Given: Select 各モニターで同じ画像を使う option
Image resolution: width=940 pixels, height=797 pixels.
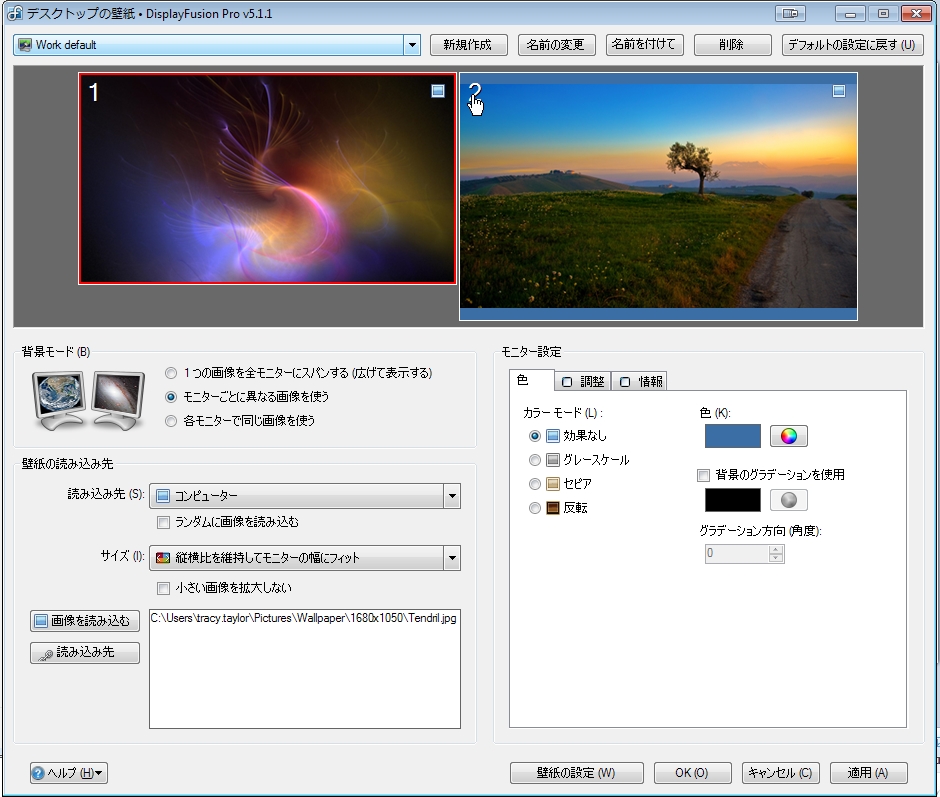Looking at the screenshot, I should [x=171, y=421].
